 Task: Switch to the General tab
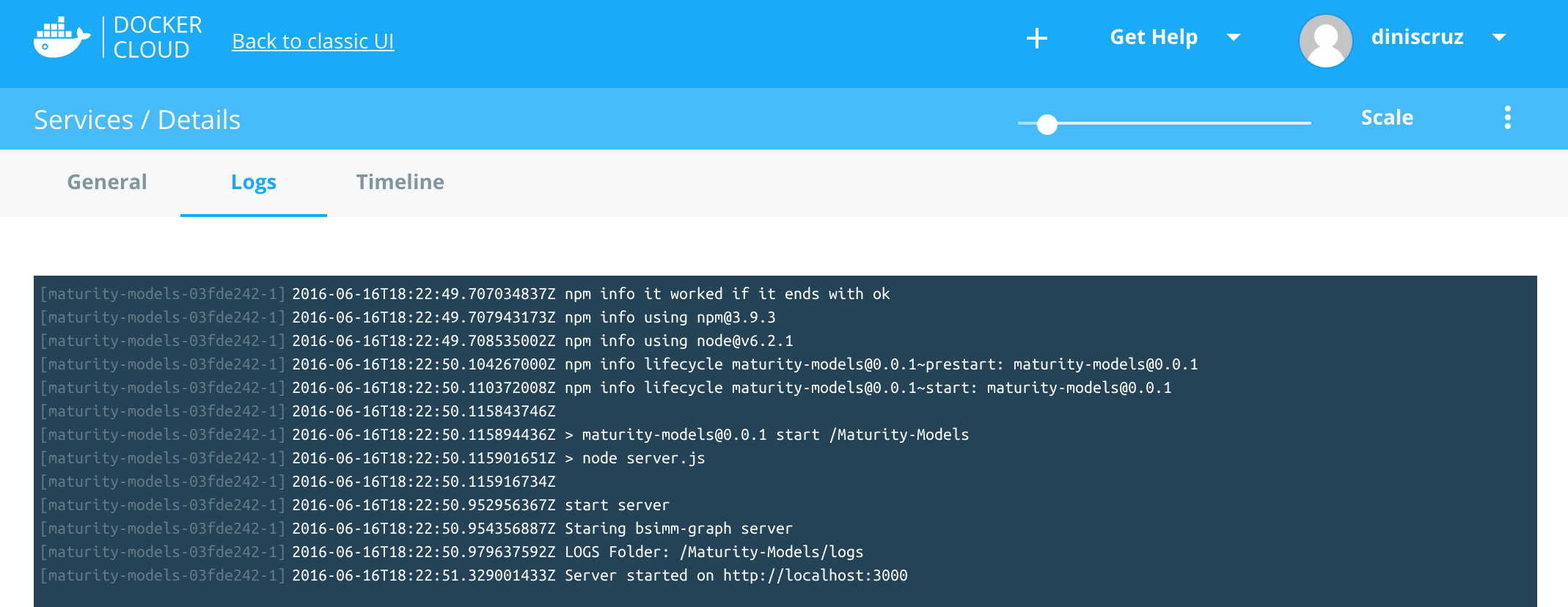click(107, 182)
